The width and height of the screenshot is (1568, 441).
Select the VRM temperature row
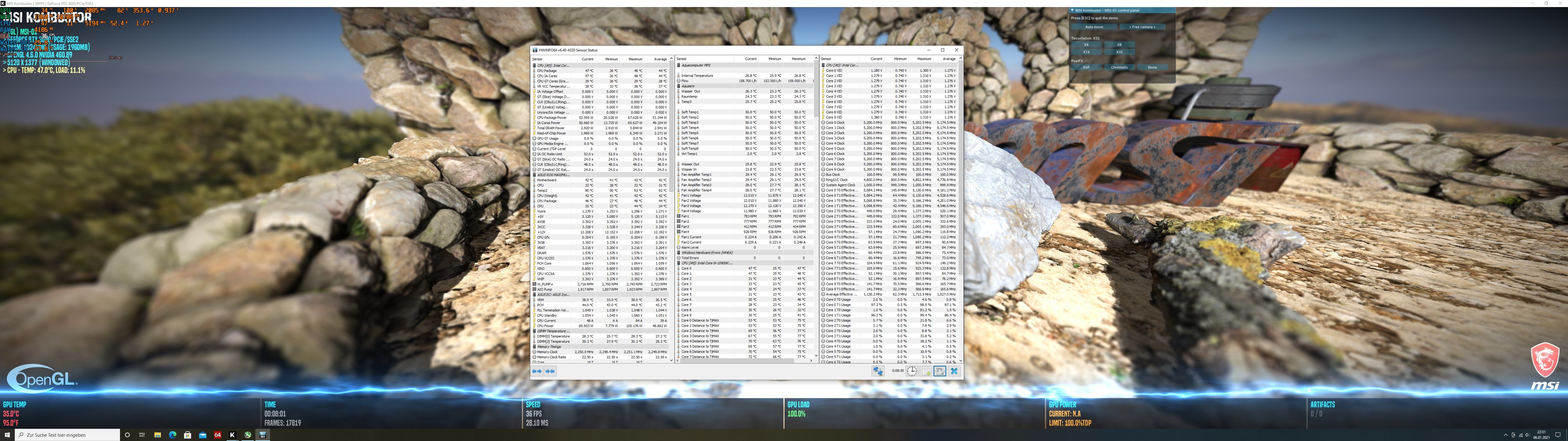coord(600,300)
